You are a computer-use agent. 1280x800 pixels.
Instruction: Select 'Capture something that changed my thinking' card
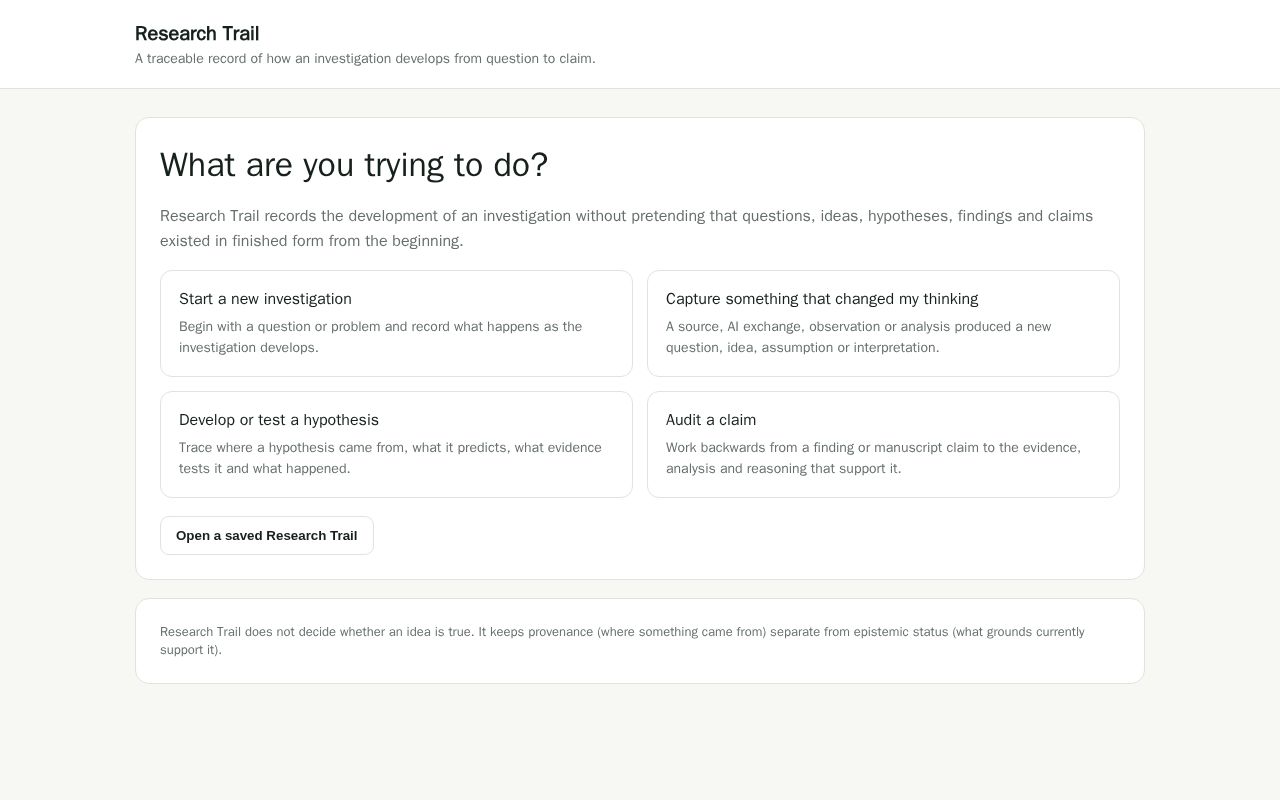pyautogui.click(x=883, y=323)
